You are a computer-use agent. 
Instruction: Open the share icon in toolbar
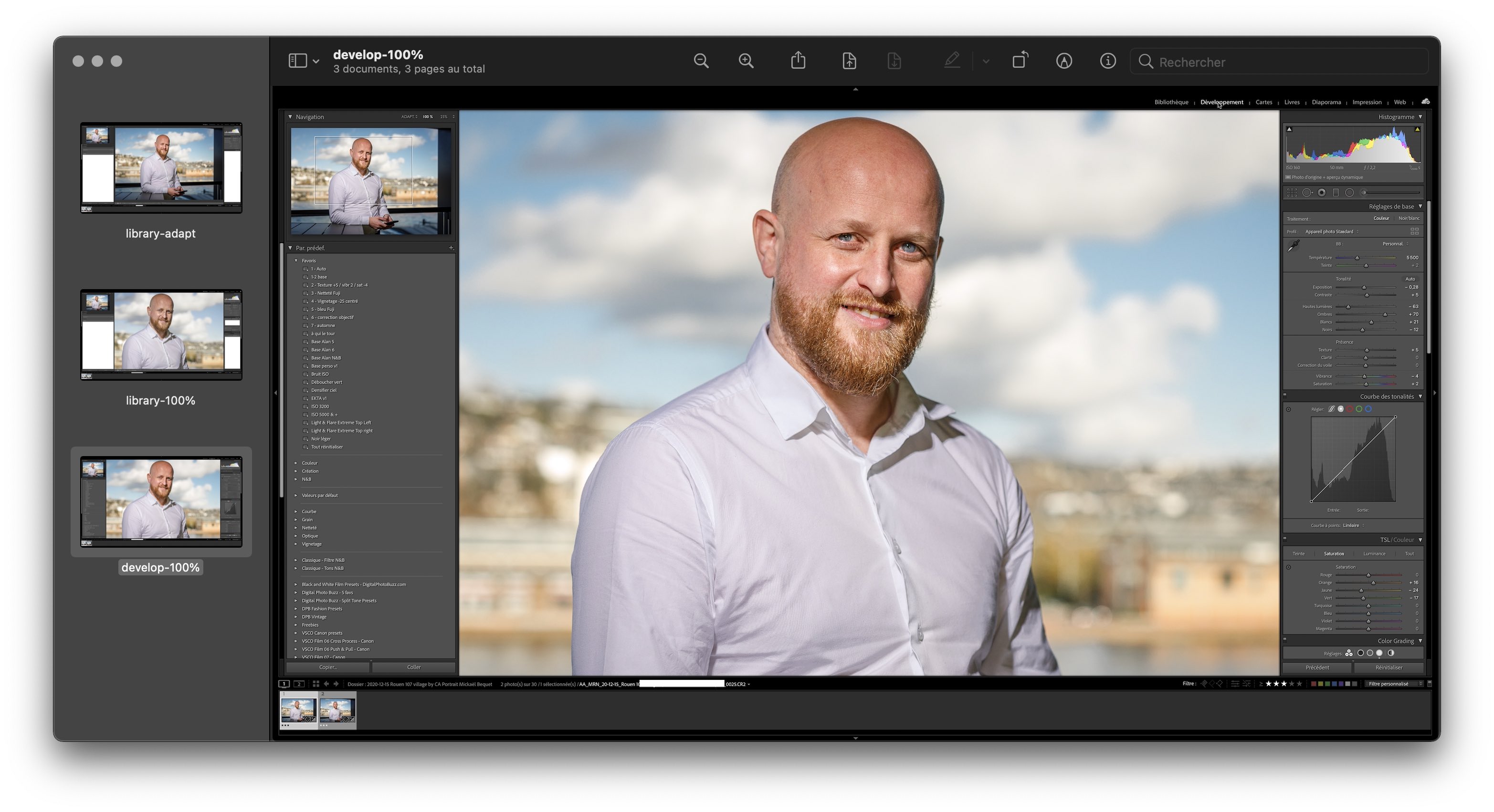(798, 60)
